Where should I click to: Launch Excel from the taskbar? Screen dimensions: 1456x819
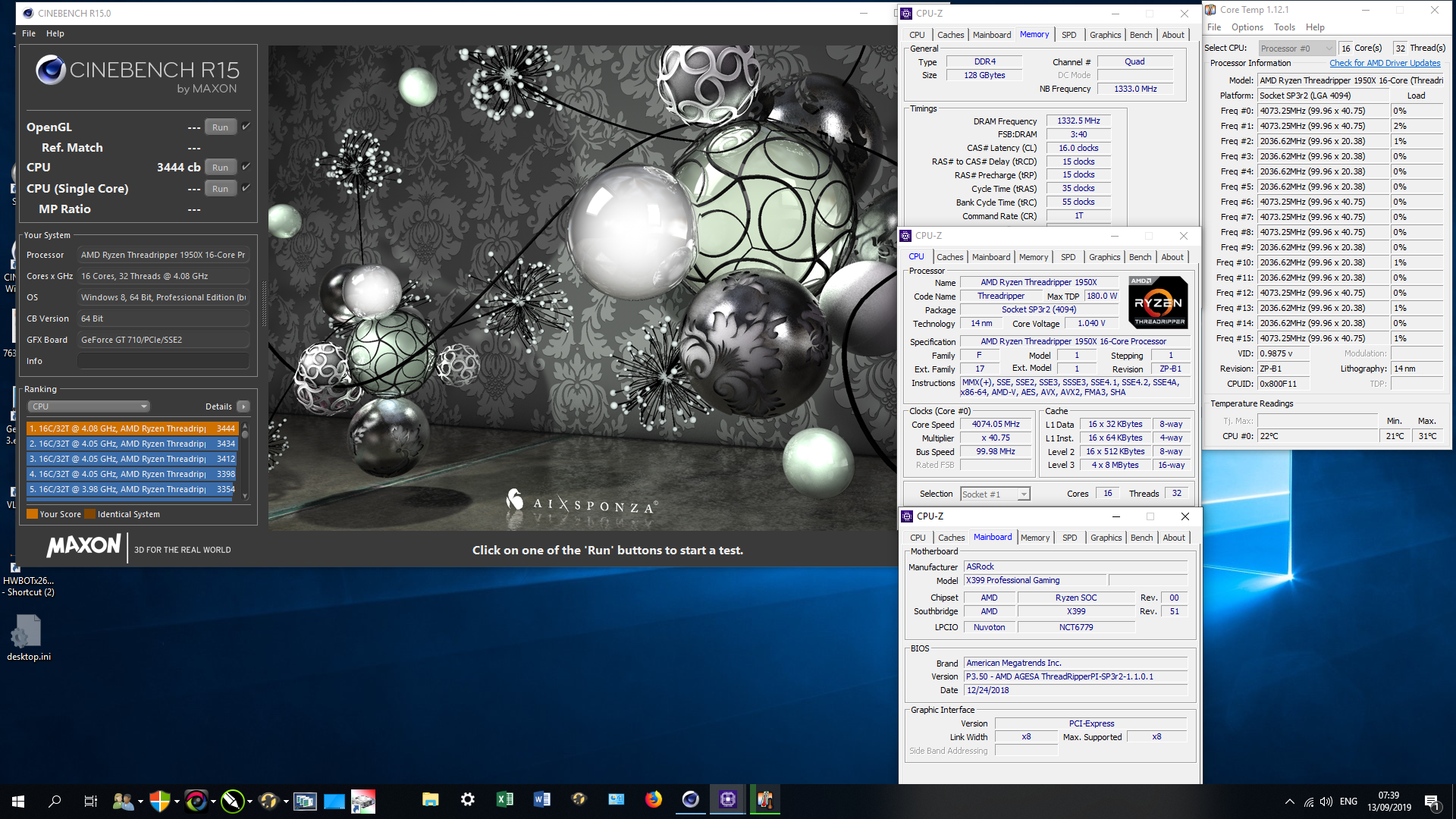(x=504, y=799)
